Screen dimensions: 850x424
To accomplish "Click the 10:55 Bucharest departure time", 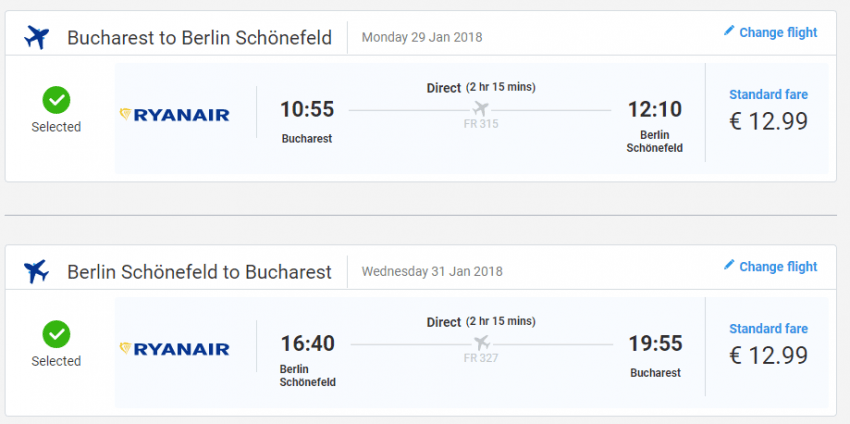I will point(307,109).
